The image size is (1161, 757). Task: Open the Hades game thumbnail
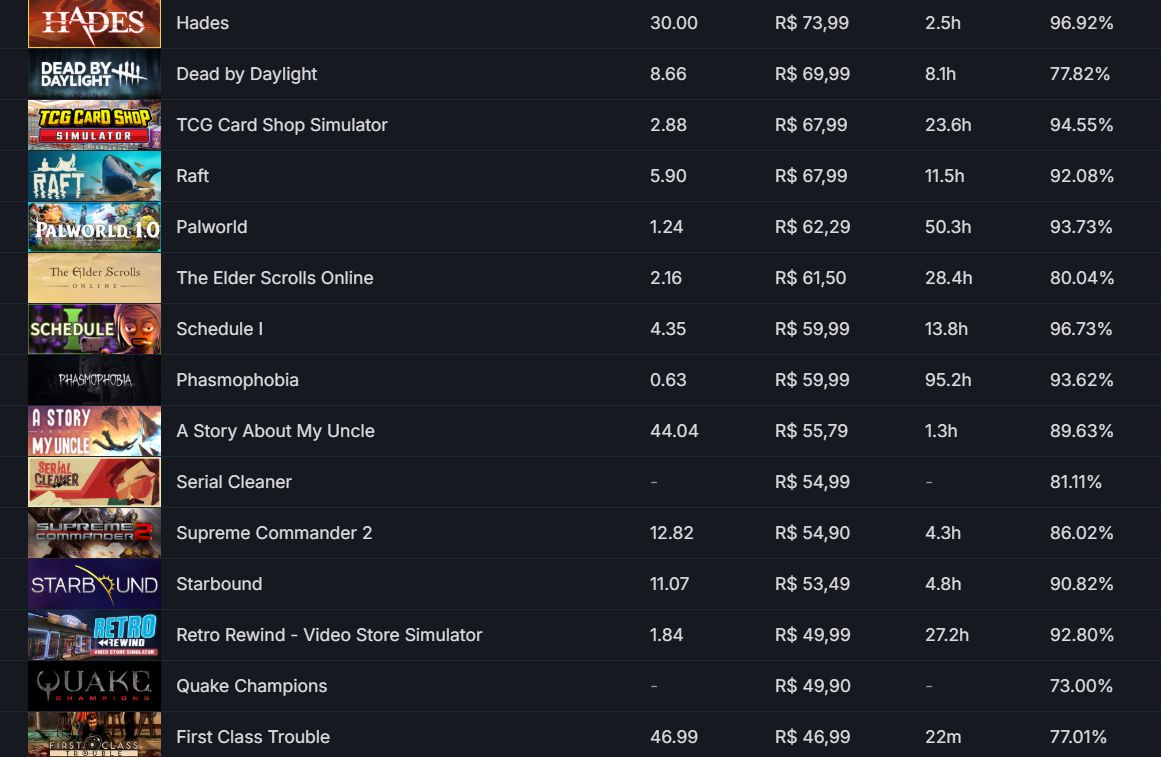tap(94, 23)
